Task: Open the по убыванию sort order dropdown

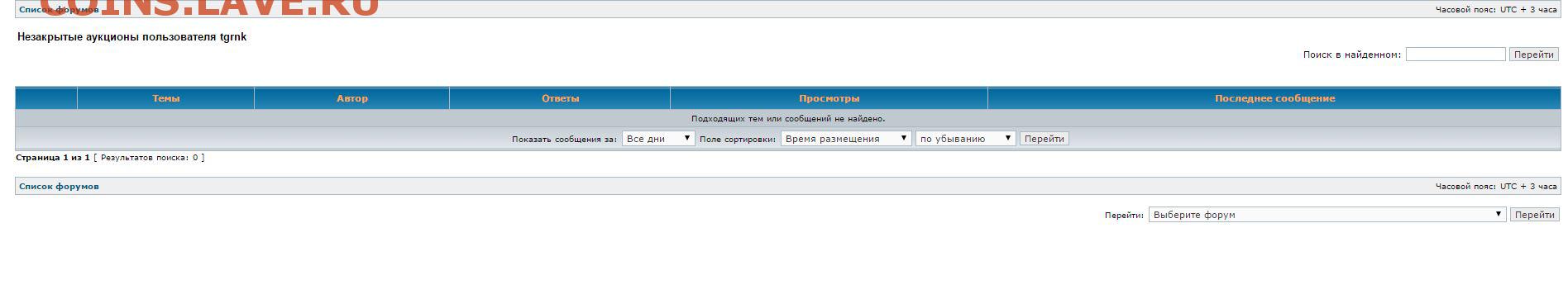Action: coord(965,139)
